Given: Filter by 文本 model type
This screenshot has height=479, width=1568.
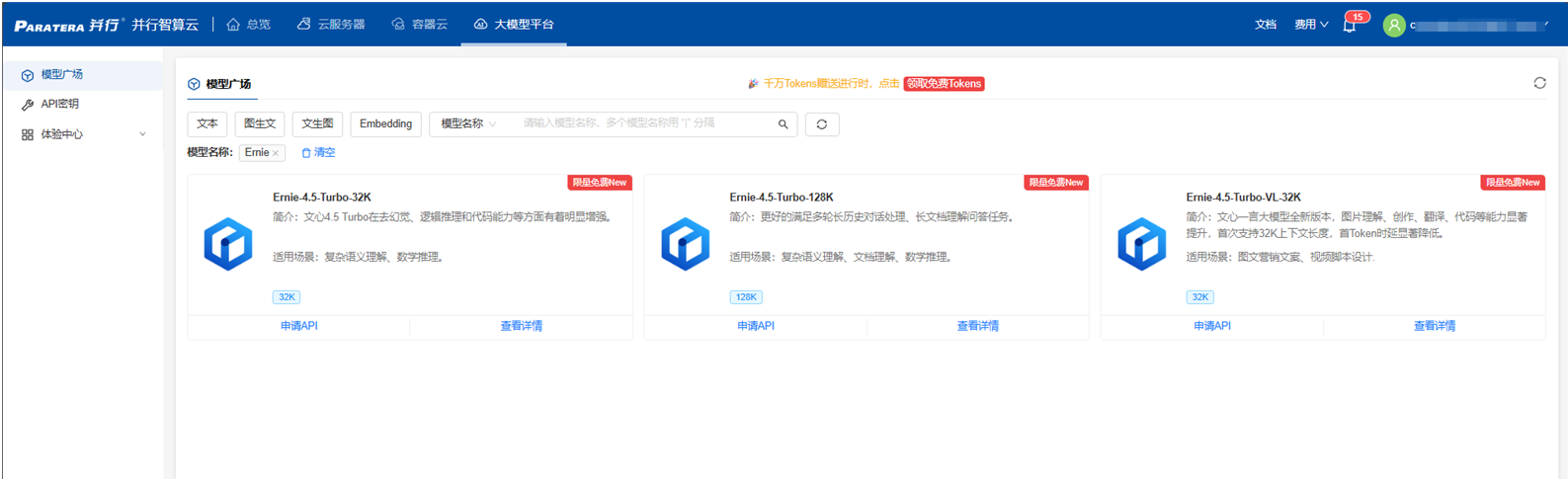Looking at the screenshot, I should 207,124.
